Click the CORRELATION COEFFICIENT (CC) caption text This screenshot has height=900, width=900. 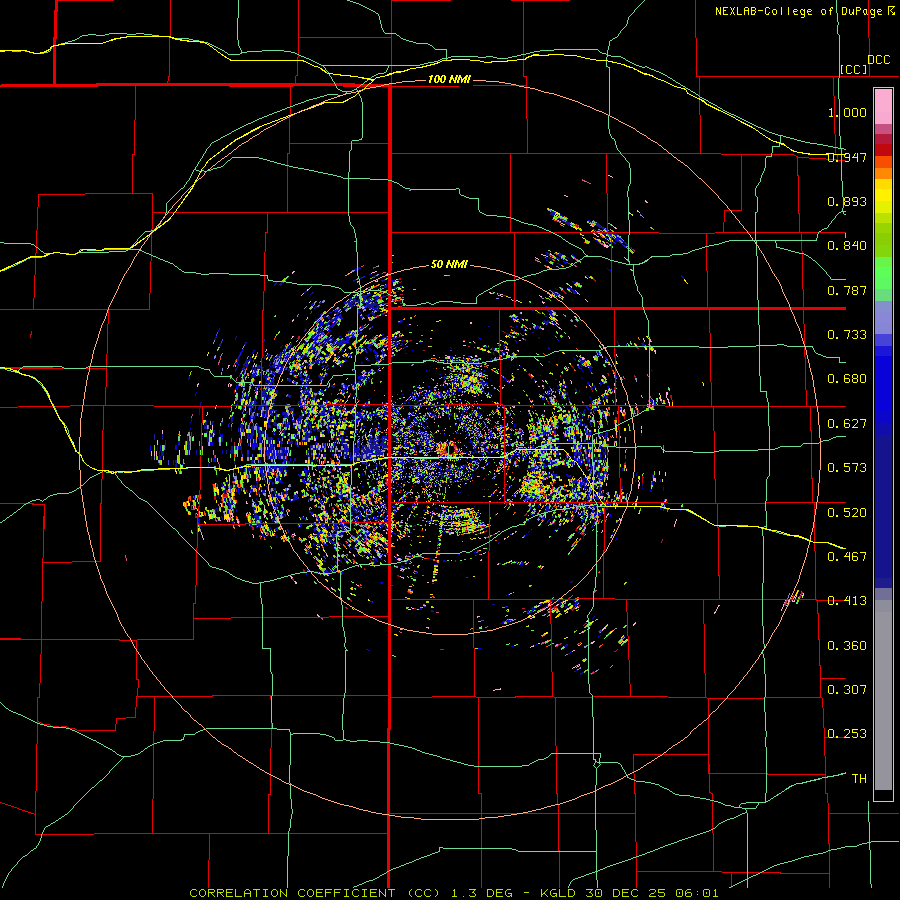[x=315, y=893]
